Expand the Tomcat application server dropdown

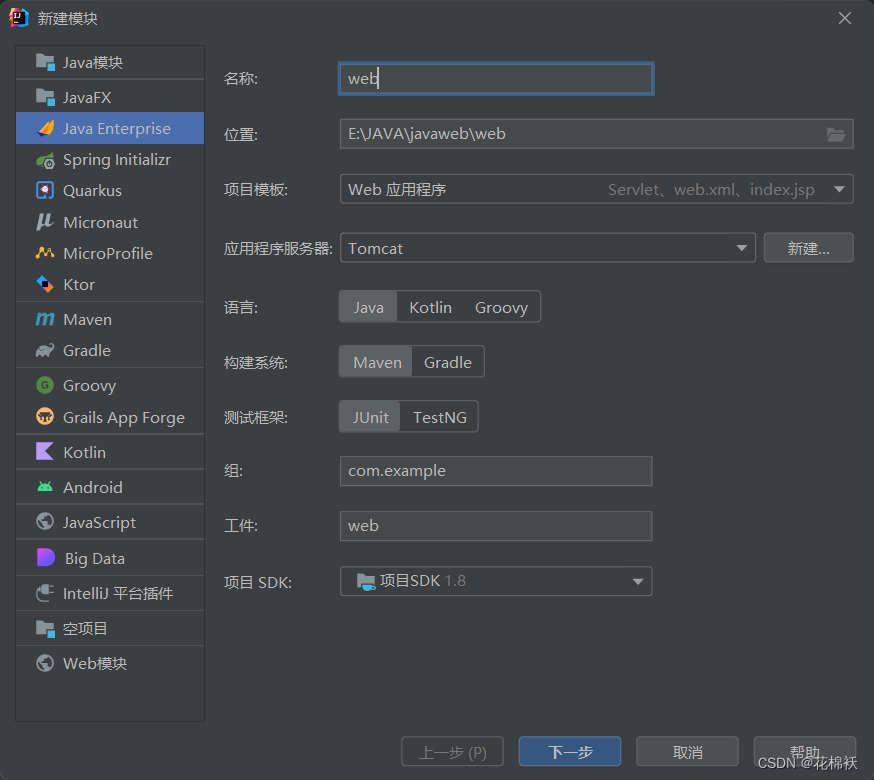click(x=741, y=248)
